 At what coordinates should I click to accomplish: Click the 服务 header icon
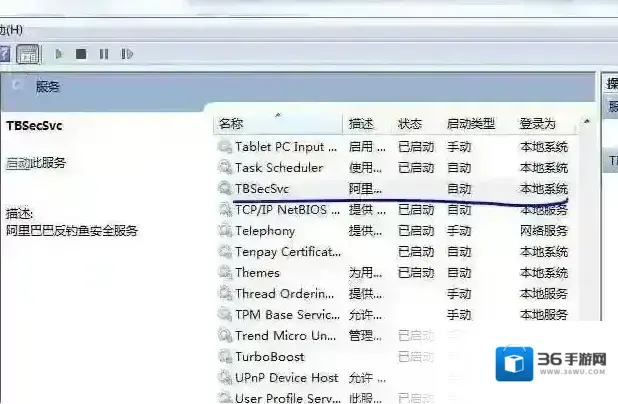[17, 84]
